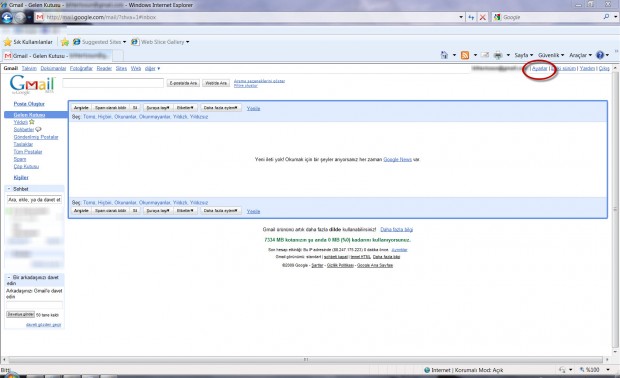Open the Güvenlik menu

(x=551, y=55)
